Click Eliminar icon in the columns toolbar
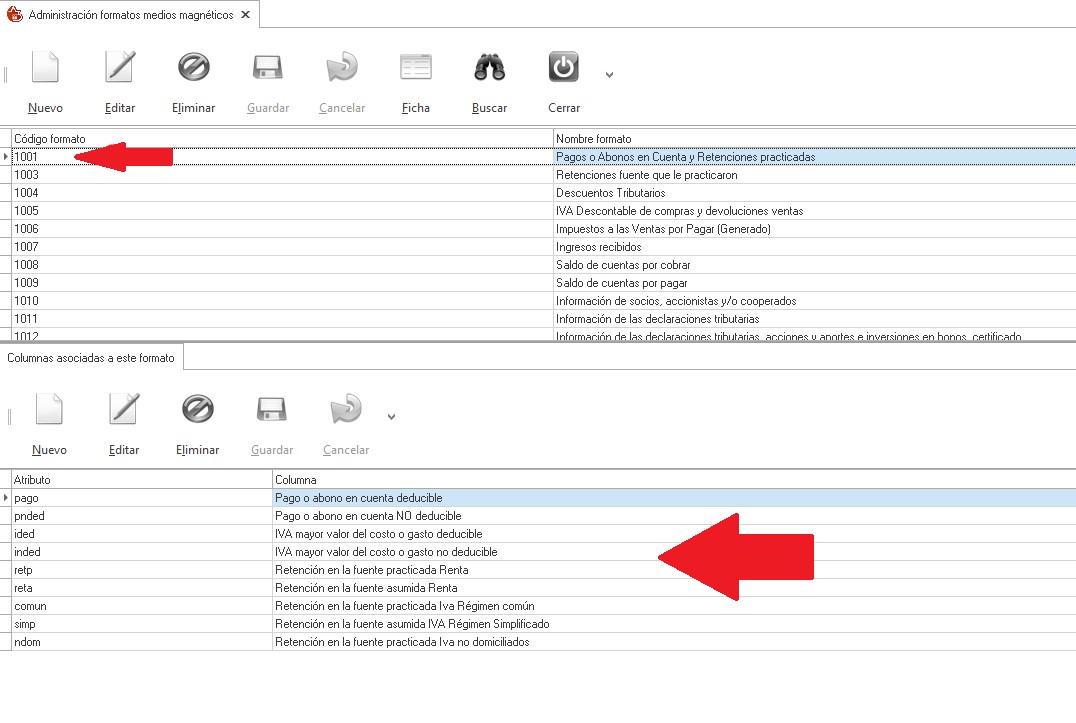The width and height of the screenshot is (1076, 723). pyautogui.click(x=197, y=410)
